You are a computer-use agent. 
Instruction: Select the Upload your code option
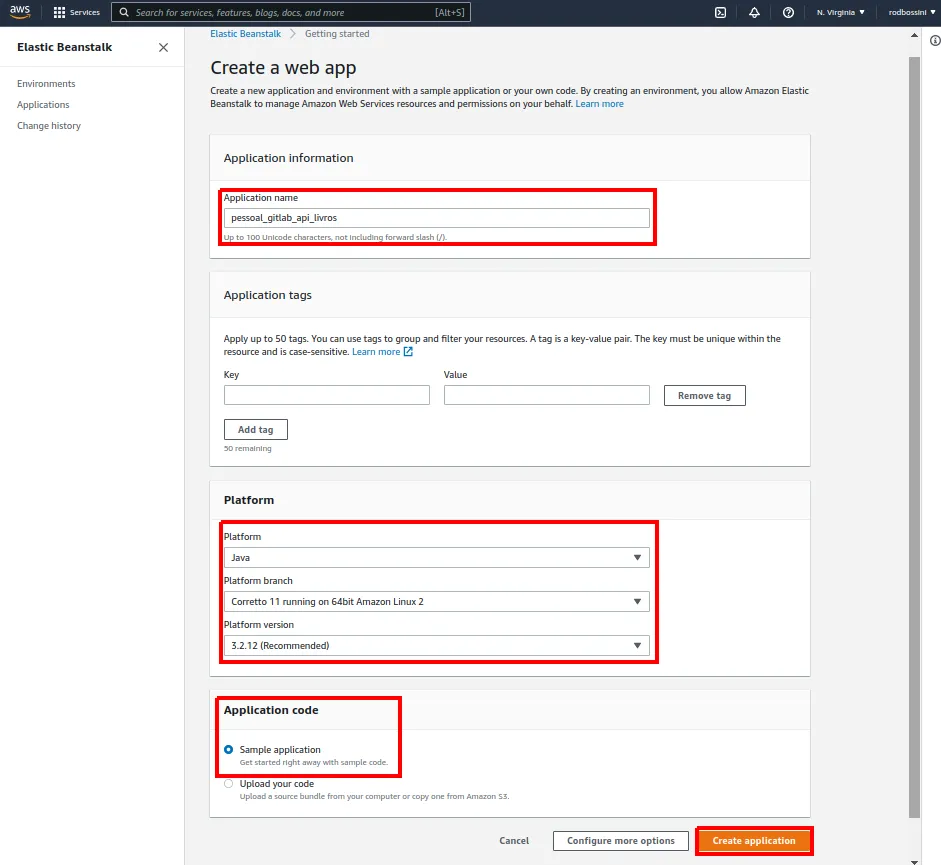pos(229,783)
